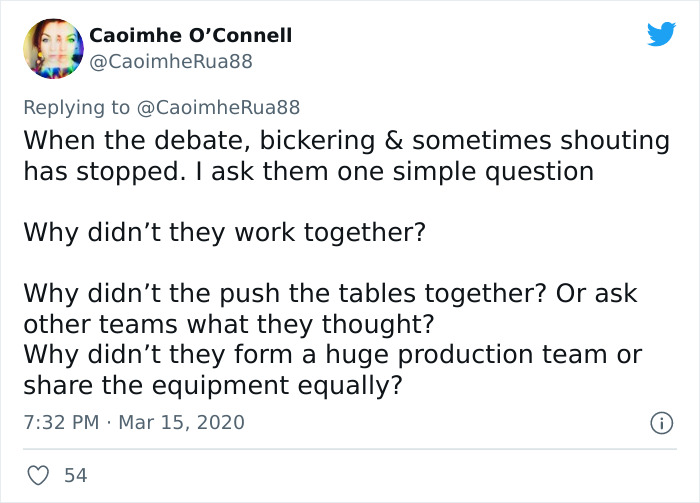
Task: Click the text 'I ask them one simple question'
Action: 428,171
